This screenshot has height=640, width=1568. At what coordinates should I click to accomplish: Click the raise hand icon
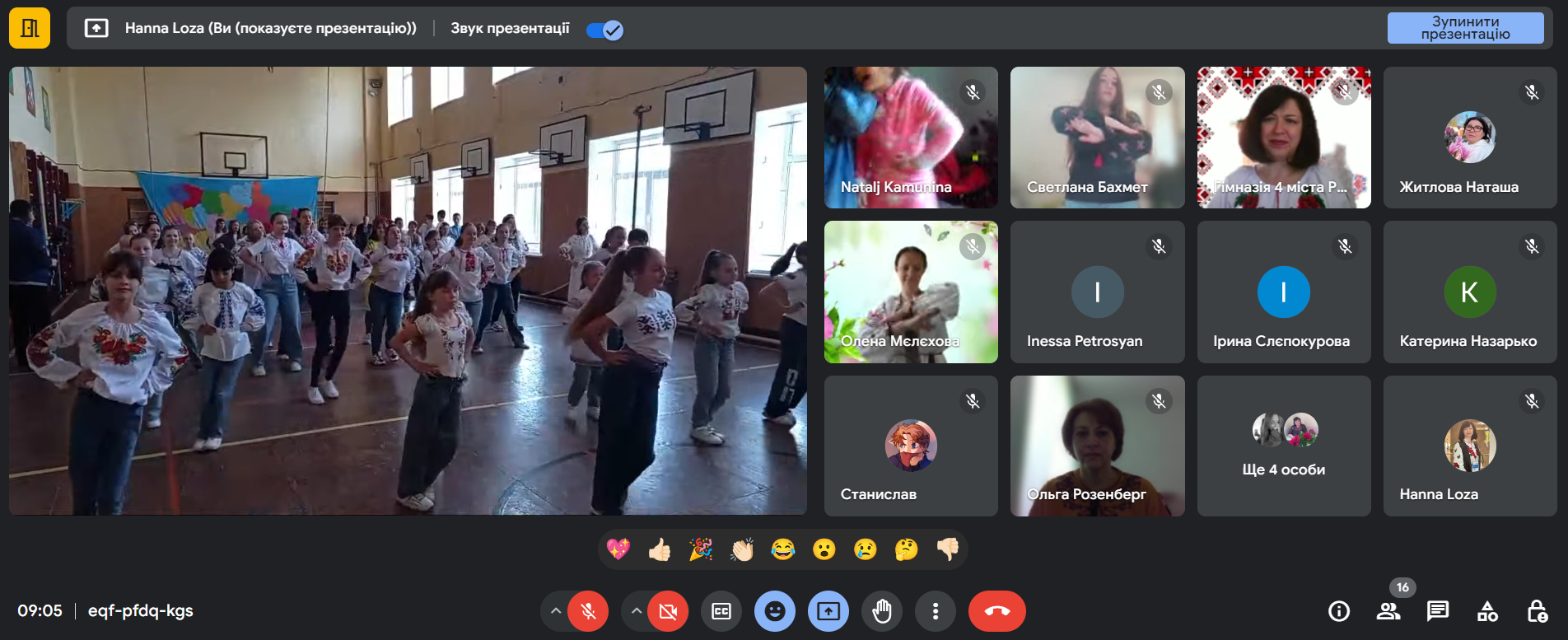click(882, 611)
